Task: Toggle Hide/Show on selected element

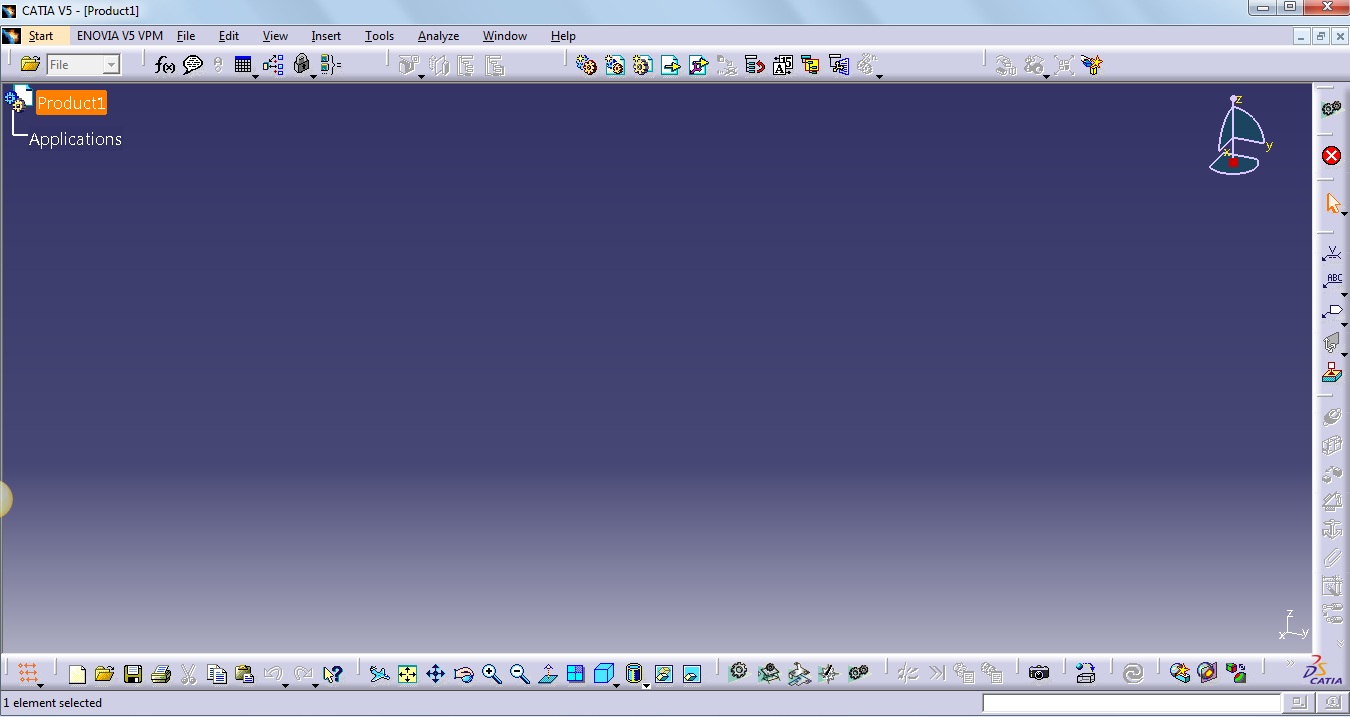Action: pyautogui.click(x=663, y=674)
